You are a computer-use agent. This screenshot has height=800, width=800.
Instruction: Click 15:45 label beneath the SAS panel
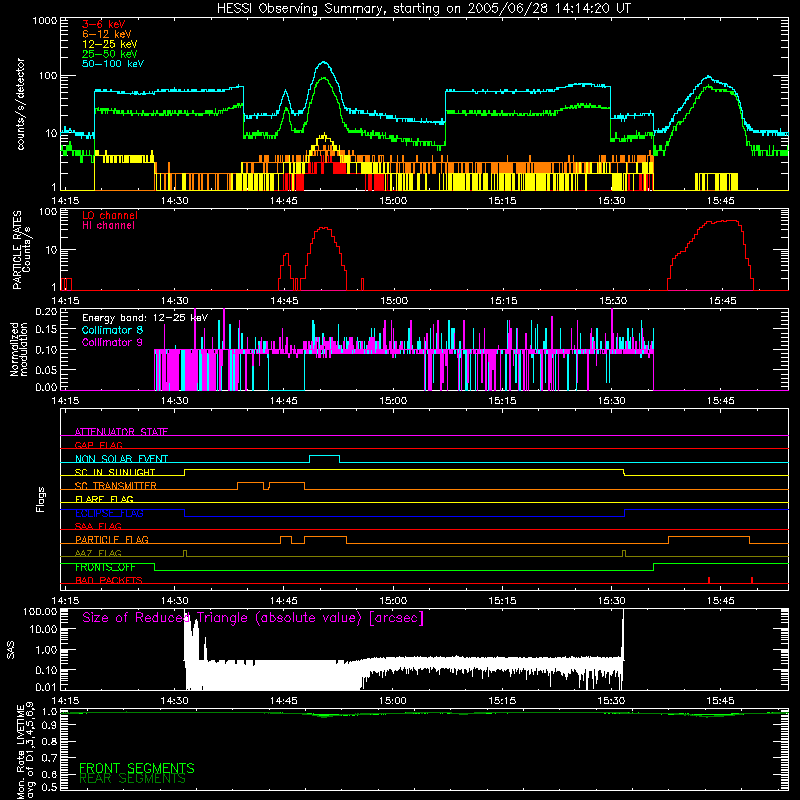720,701
